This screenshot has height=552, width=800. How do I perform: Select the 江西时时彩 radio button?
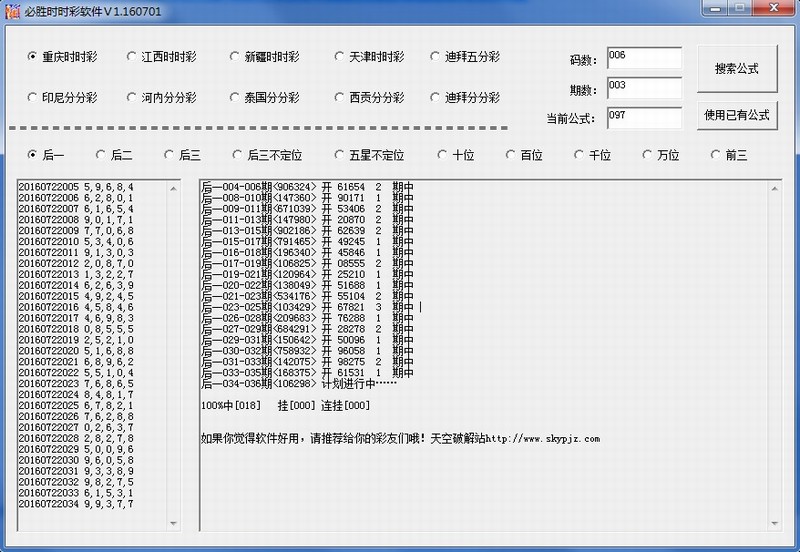[133, 57]
